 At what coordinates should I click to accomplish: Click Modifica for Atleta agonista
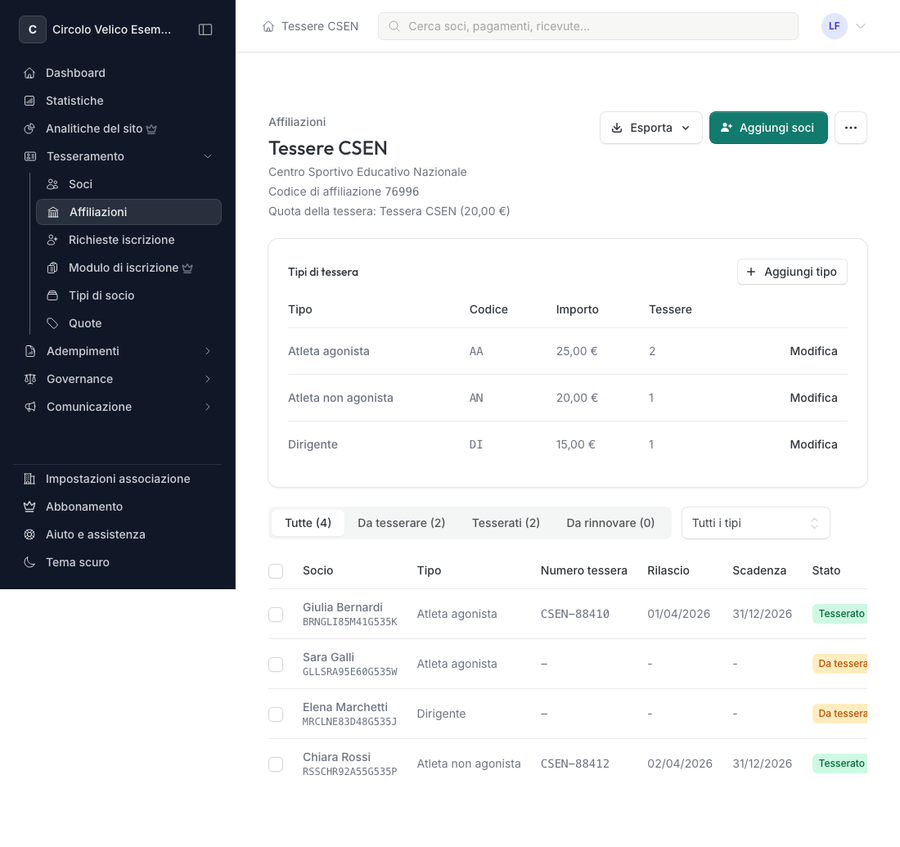tap(813, 351)
